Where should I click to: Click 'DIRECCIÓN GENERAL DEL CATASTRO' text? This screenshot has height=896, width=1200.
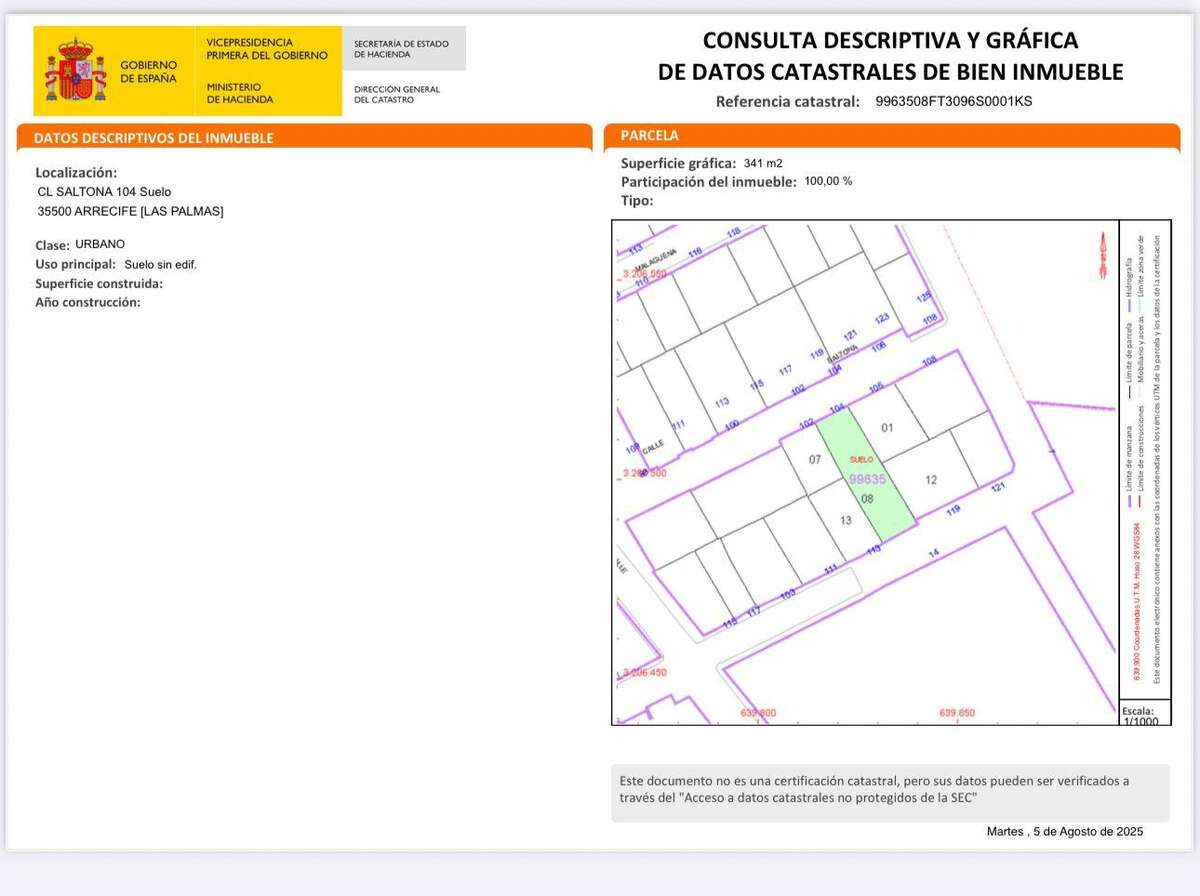397,94
